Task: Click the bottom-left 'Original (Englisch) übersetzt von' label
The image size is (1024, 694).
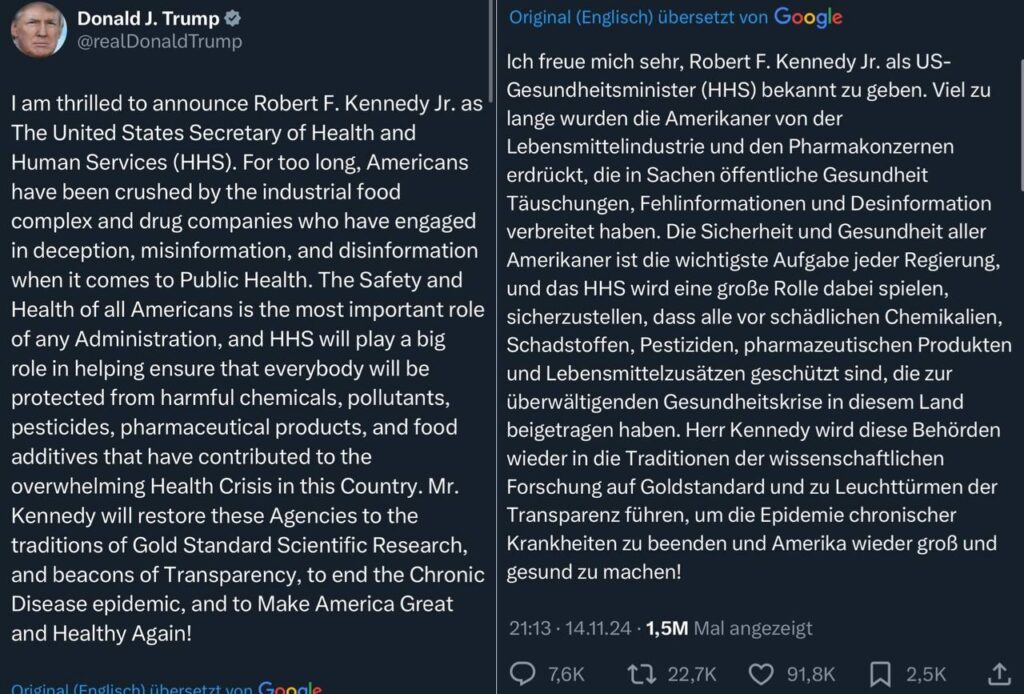Action: click(130, 688)
